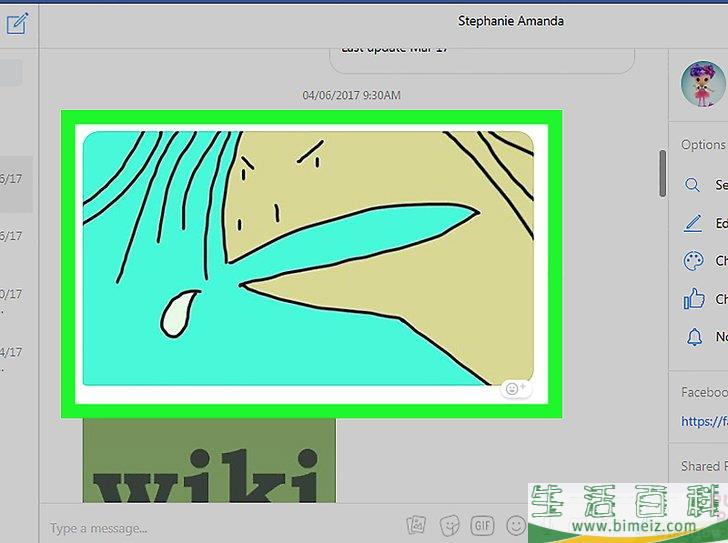Open the change color palette icon
Screen dimensions: 728x543
click(x=693, y=261)
